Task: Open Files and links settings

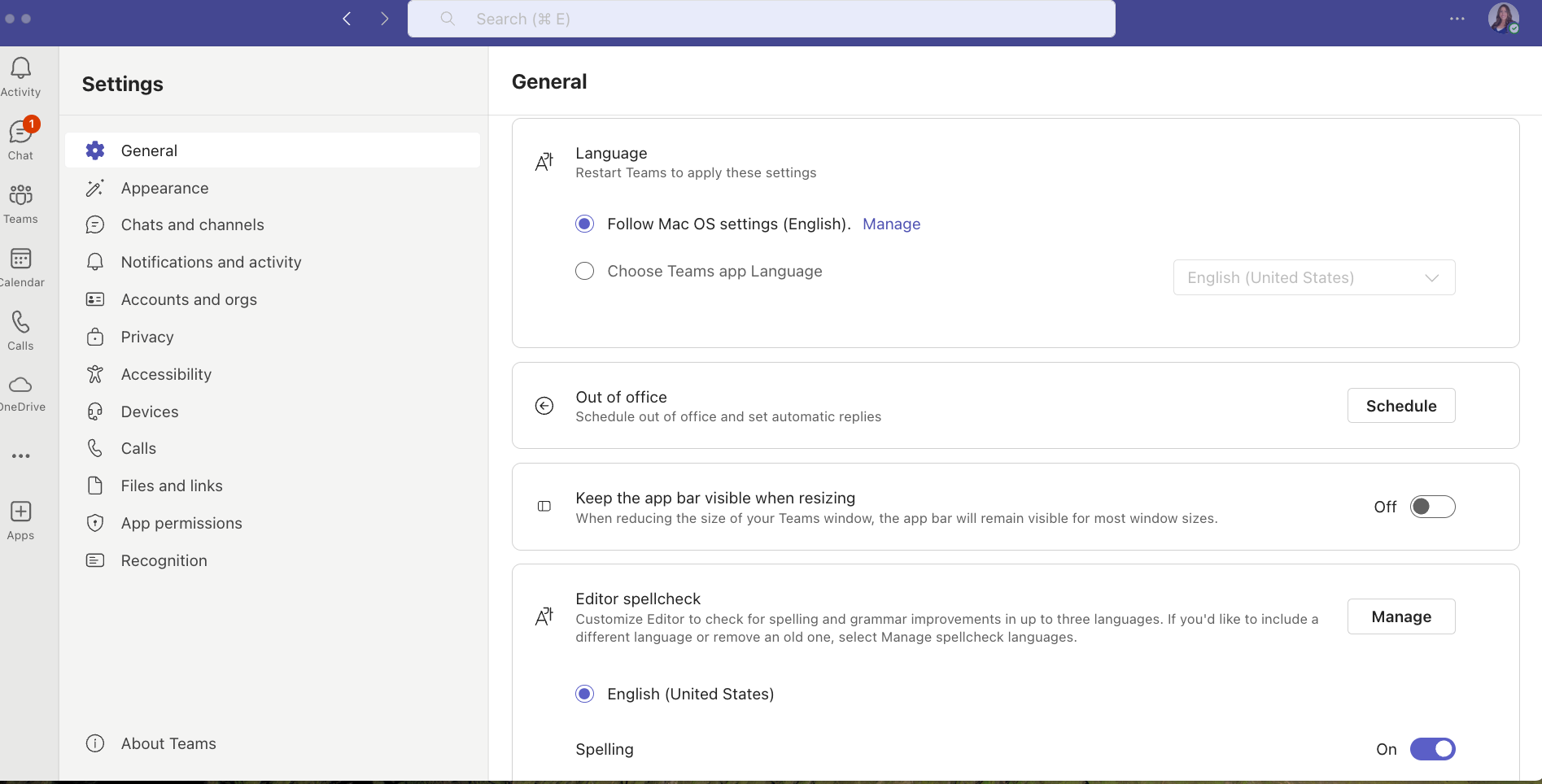Action: (x=273, y=486)
